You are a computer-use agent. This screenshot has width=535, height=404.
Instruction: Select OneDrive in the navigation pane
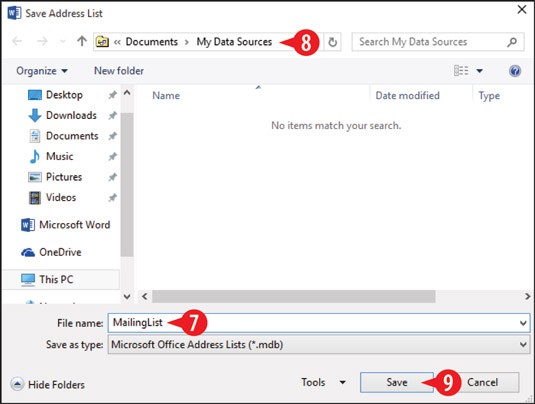tap(60, 252)
